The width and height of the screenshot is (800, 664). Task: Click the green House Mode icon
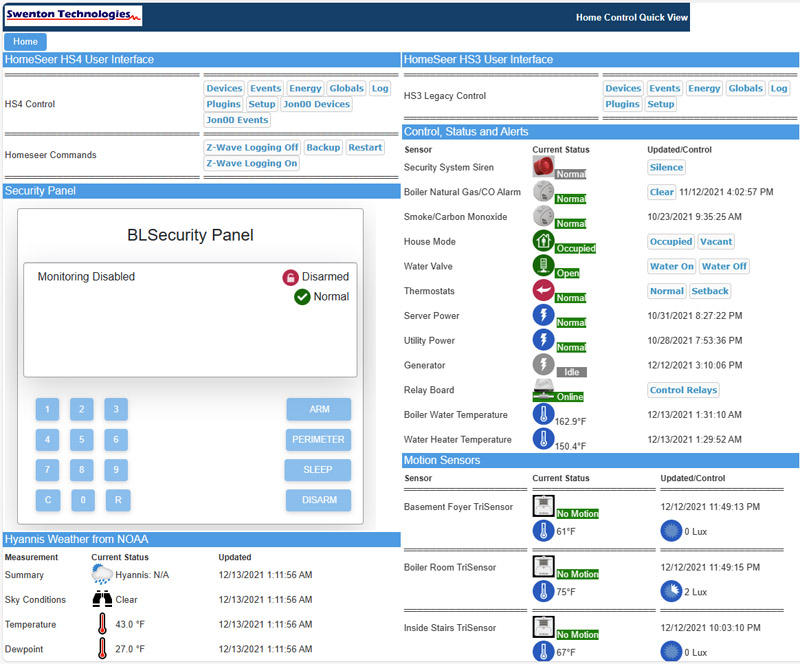pyautogui.click(x=543, y=241)
